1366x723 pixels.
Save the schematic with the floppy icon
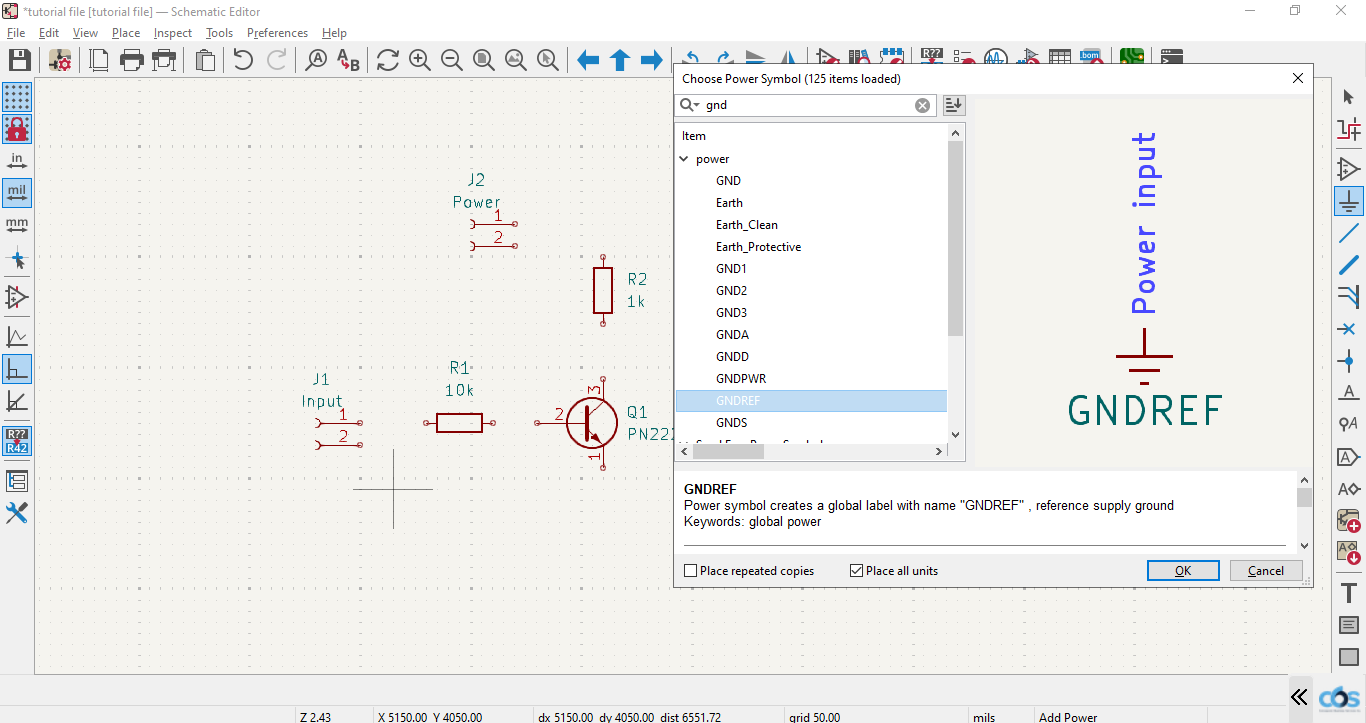pos(19,60)
